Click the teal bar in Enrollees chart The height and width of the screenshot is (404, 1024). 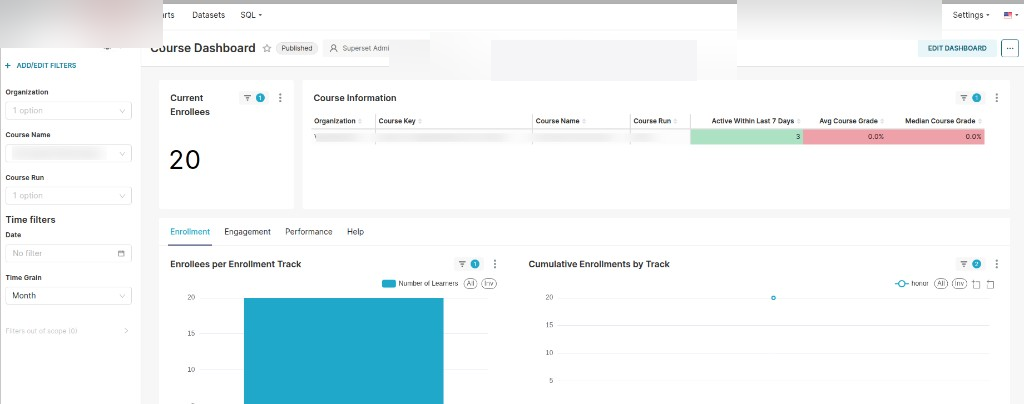tap(344, 350)
